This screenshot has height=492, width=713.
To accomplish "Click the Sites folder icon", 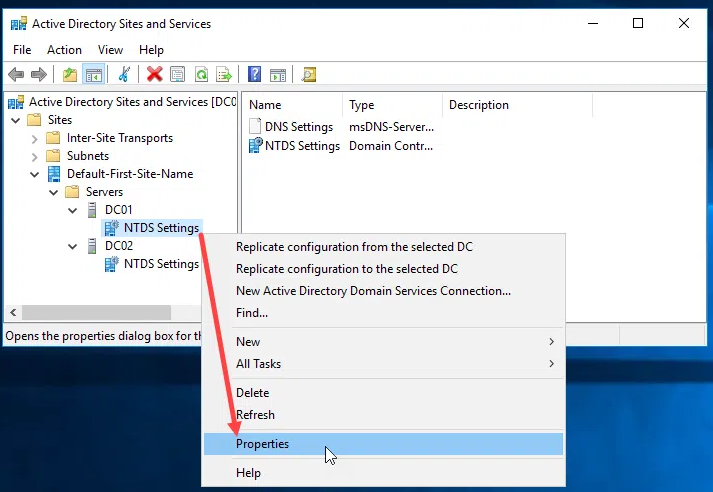I will [x=34, y=120].
